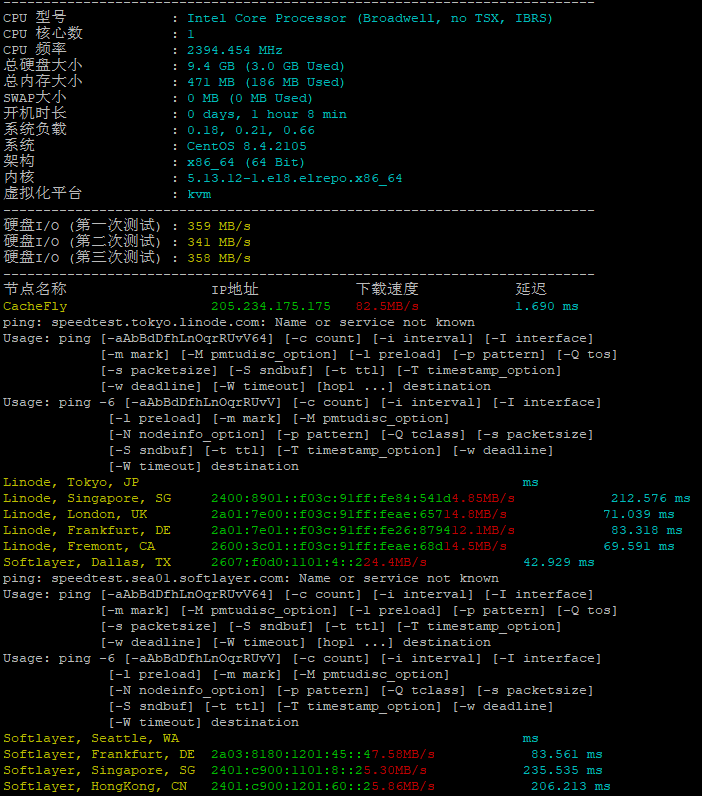Click the Softlayer, Dallas, TX node name
This screenshot has height=796, width=702.
(87, 562)
